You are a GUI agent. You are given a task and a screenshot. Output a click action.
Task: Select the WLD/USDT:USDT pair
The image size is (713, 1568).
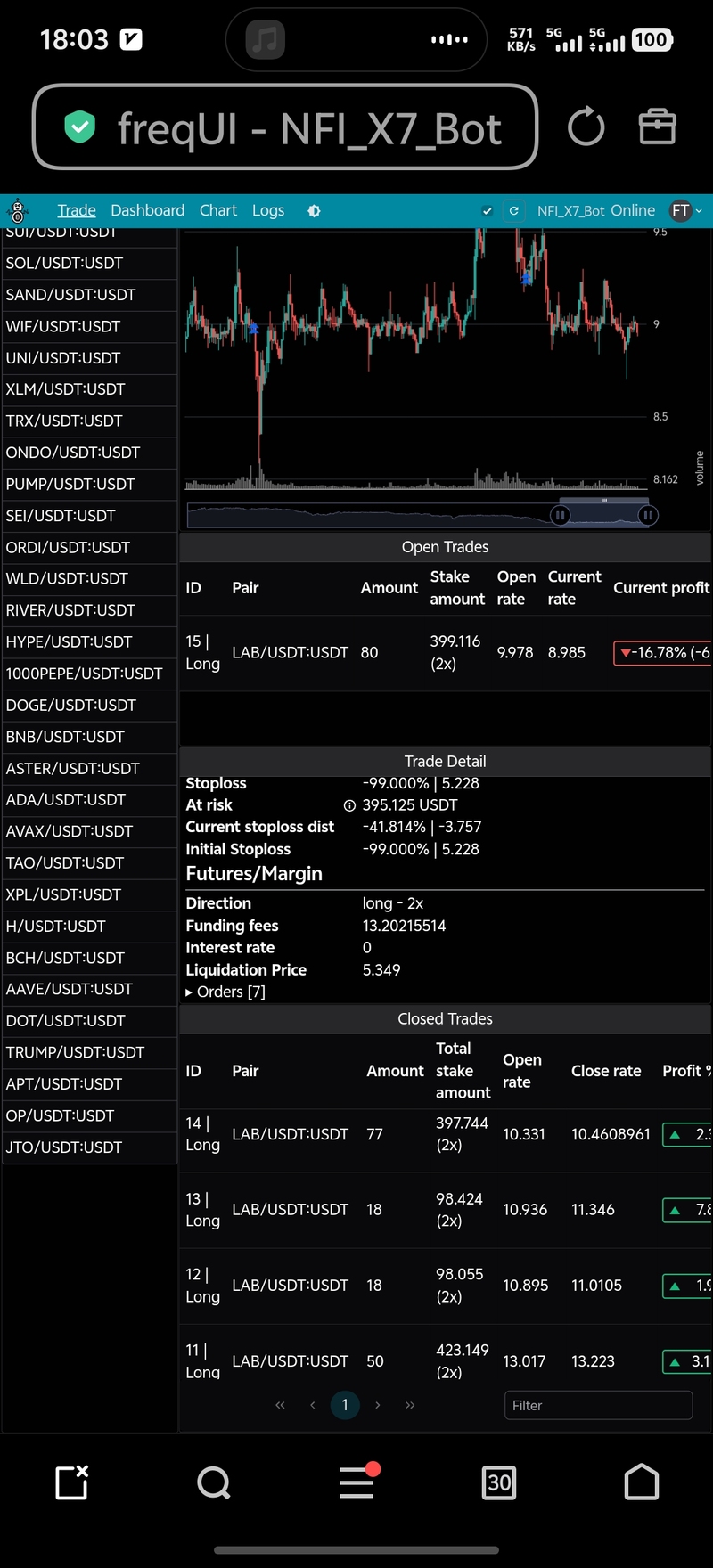[x=89, y=579]
